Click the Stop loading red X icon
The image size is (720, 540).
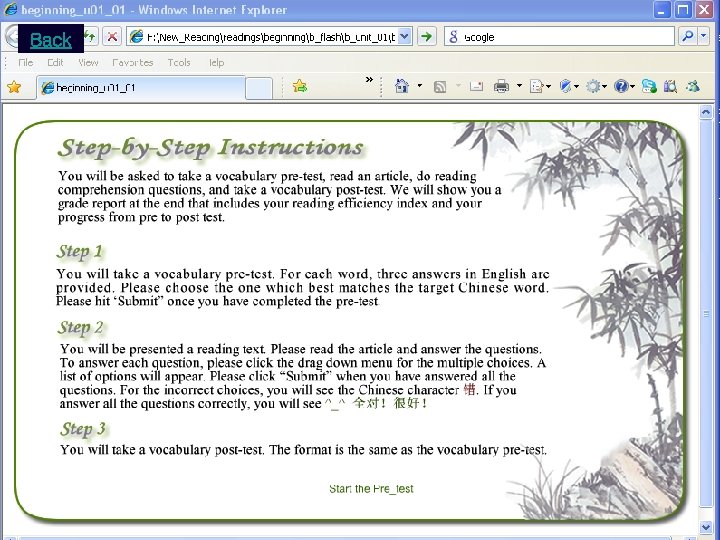coord(112,36)
